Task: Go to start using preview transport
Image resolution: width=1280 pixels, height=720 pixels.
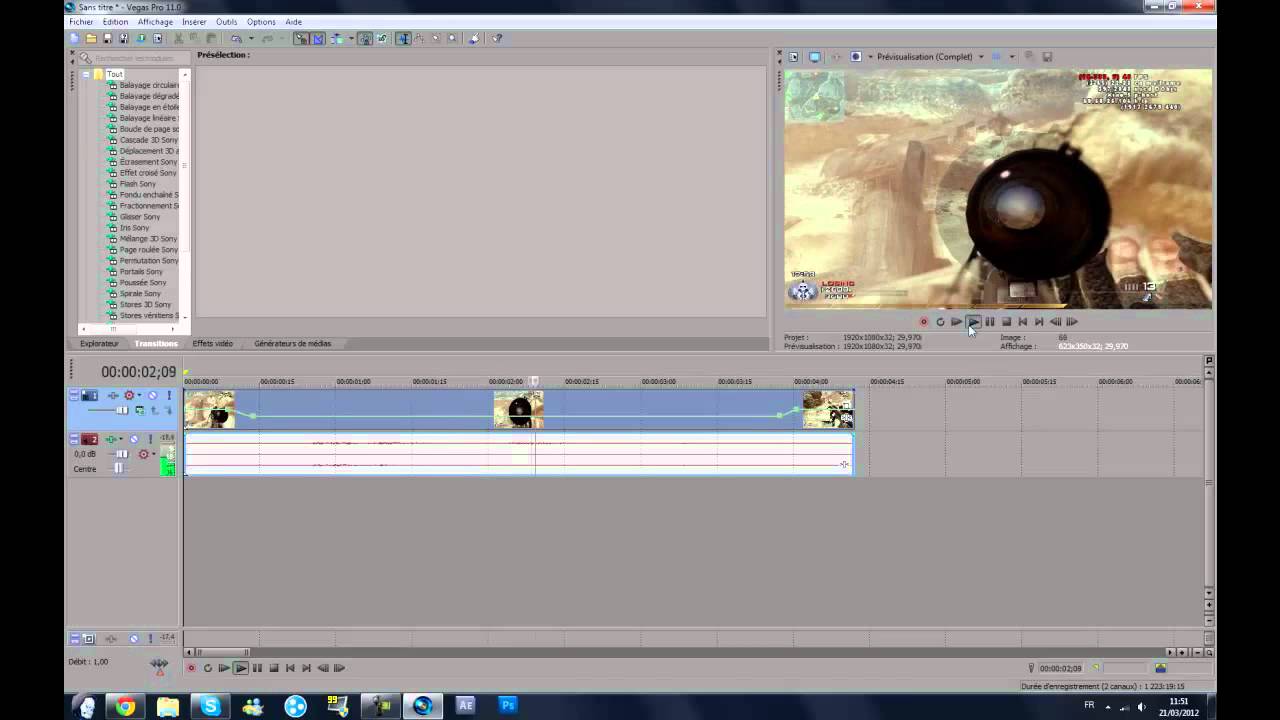Action: [1022, 322]
